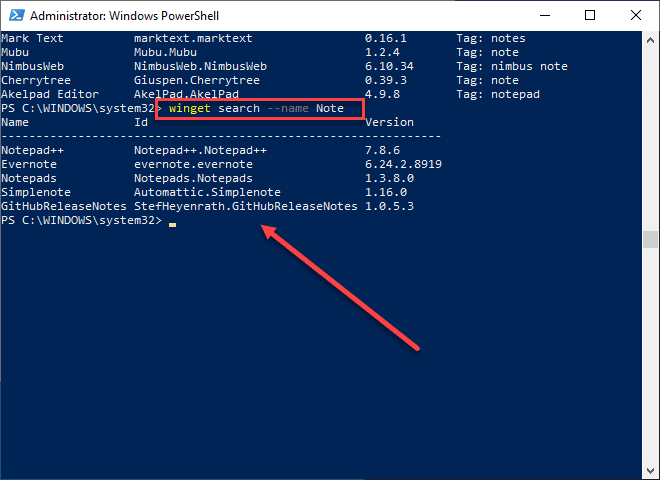Click 'AkelPad.AkelPad' package id
Screen dimensions: 660x480
point(186,94)
